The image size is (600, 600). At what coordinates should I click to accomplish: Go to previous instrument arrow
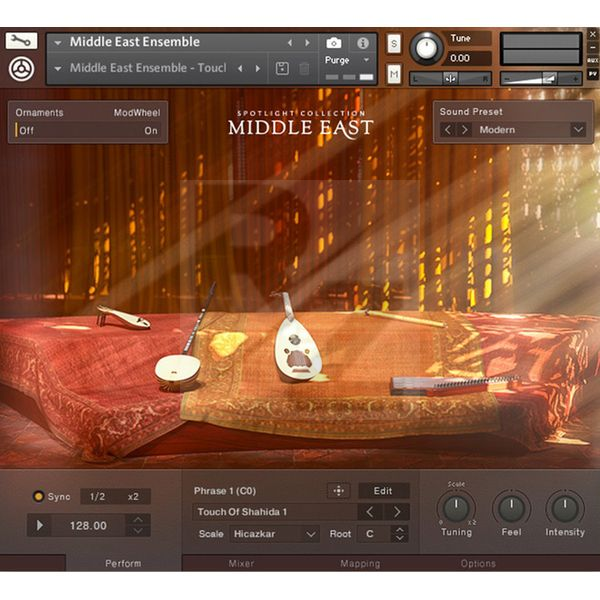point(290,43)
